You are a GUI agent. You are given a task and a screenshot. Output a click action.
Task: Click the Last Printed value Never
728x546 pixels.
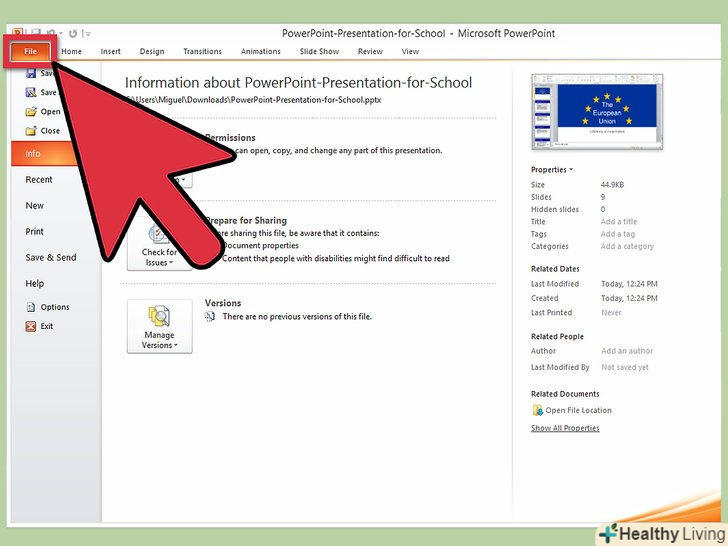tap(611, 313)
